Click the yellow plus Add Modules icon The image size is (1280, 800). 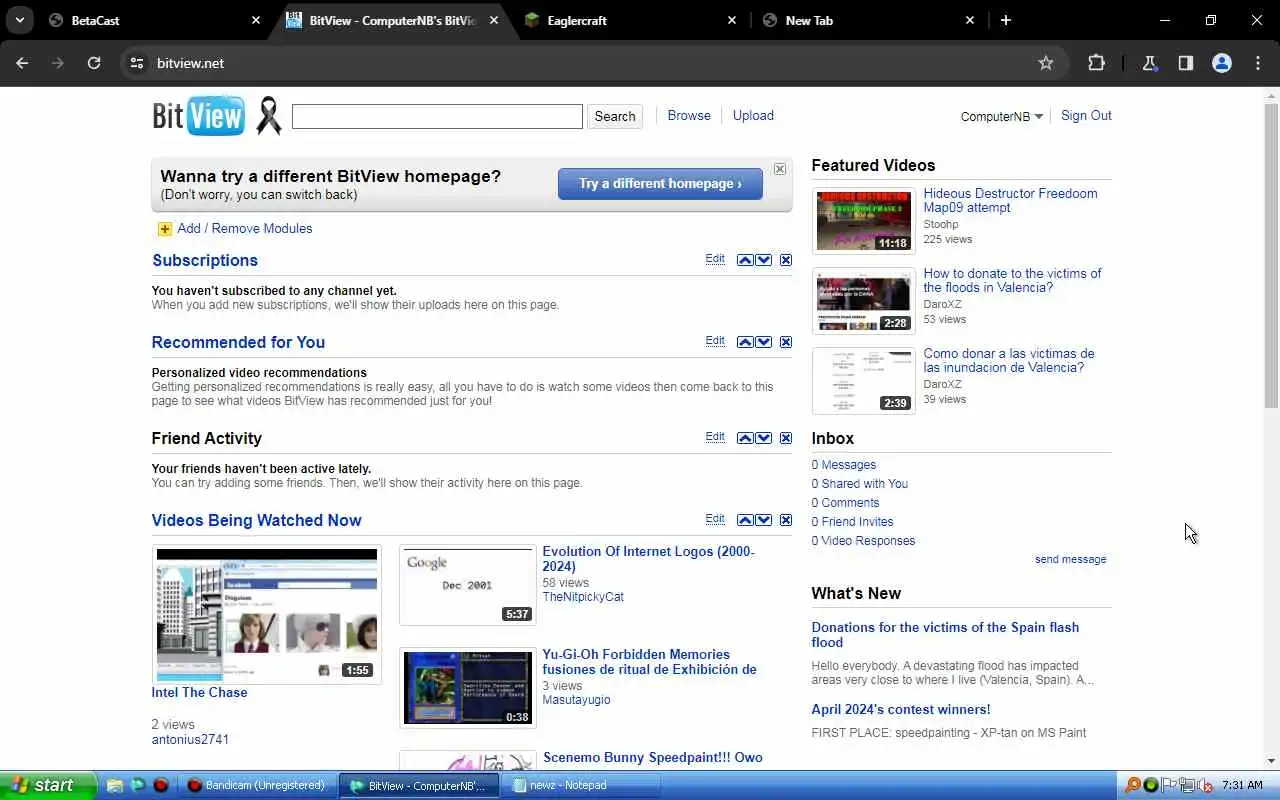[x=165, y=229]
